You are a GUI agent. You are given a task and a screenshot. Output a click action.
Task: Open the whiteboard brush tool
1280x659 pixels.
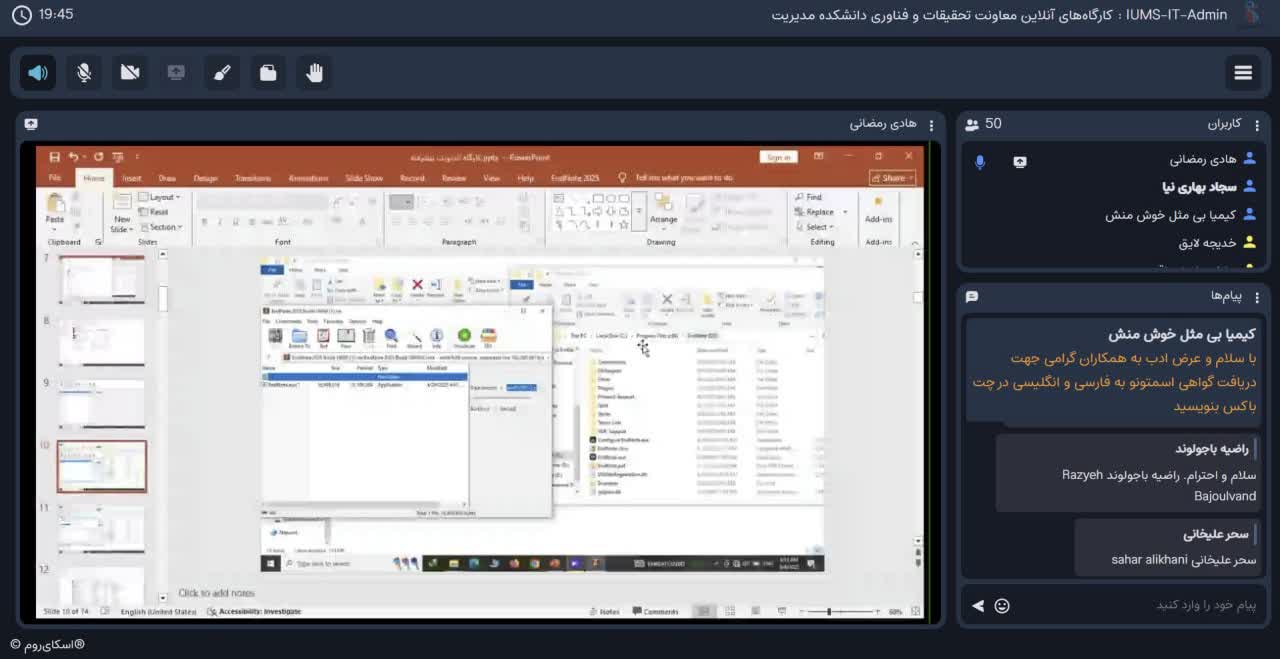pos(222,72)
